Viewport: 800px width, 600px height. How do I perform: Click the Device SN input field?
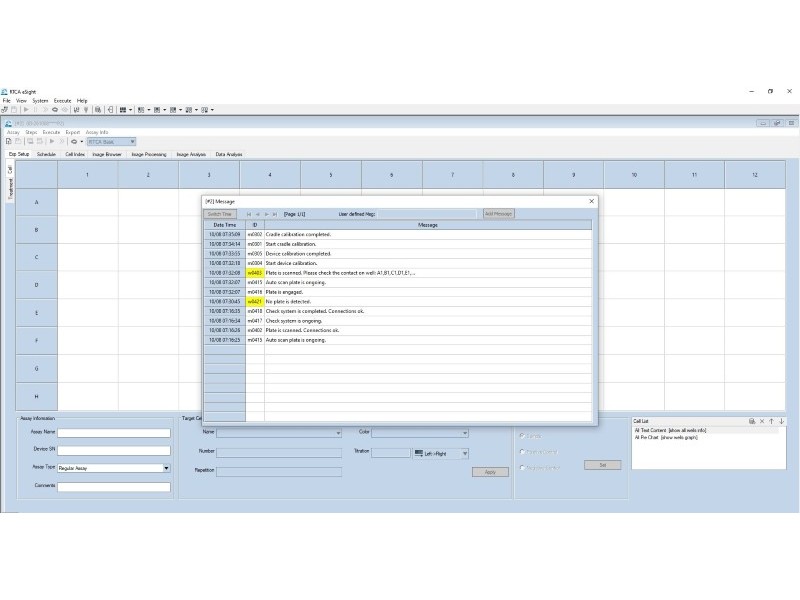[x=114, y=450]
